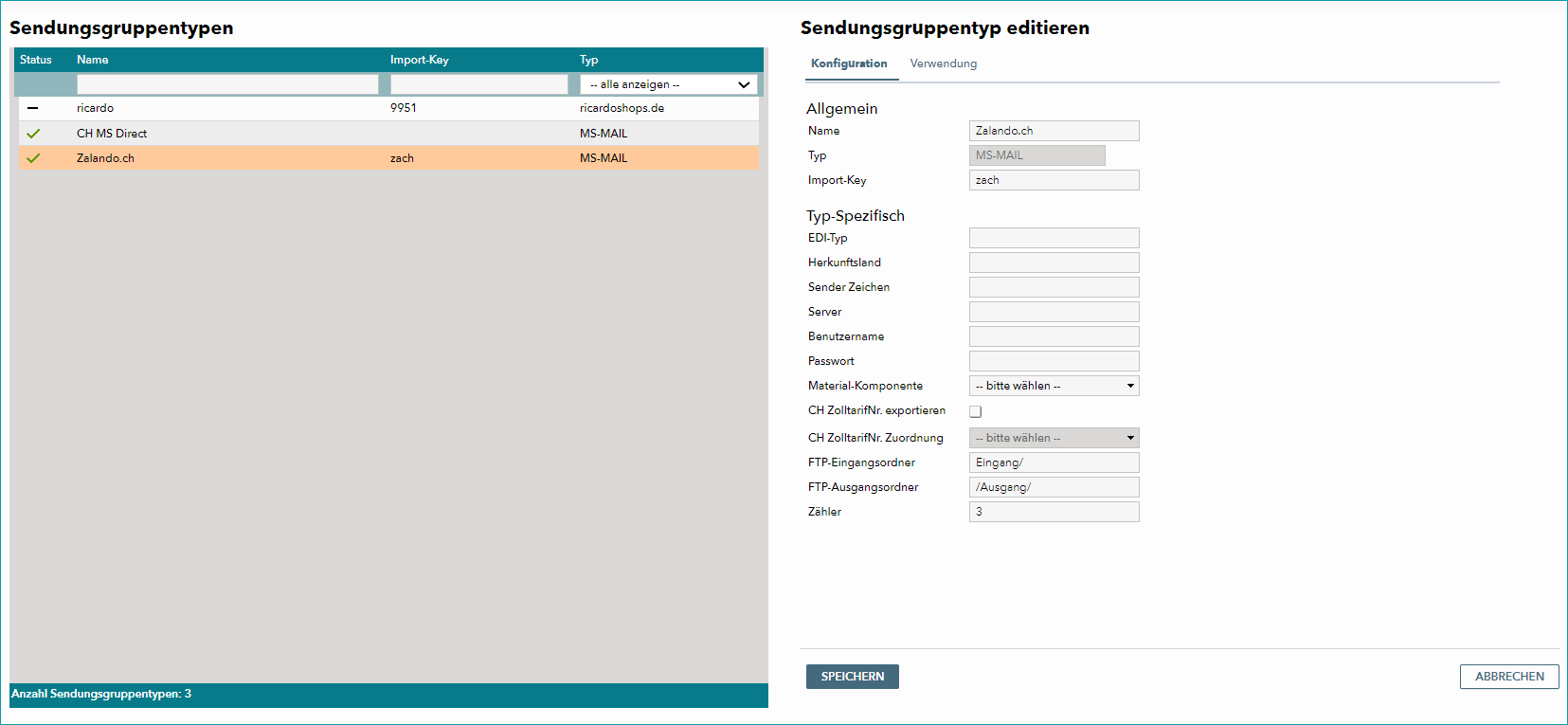1568x725 pixels.
Task: Click Import-Key value 9951
Action: (x=404, y=108)
